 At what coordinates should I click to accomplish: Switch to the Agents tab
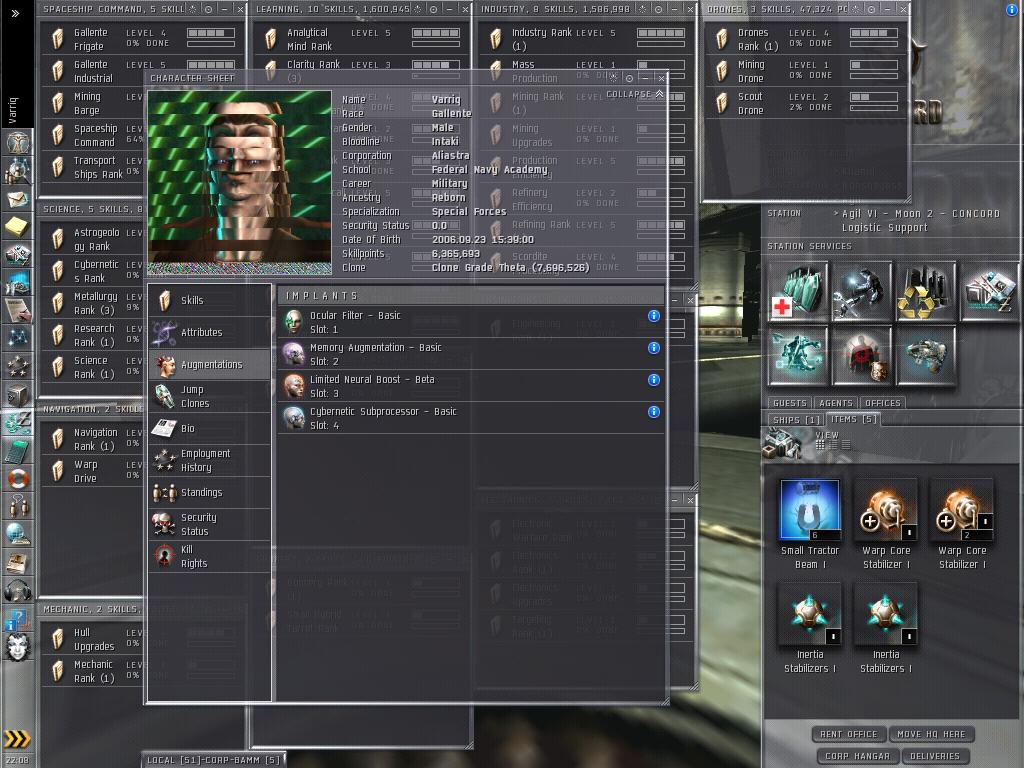(836, 404)
